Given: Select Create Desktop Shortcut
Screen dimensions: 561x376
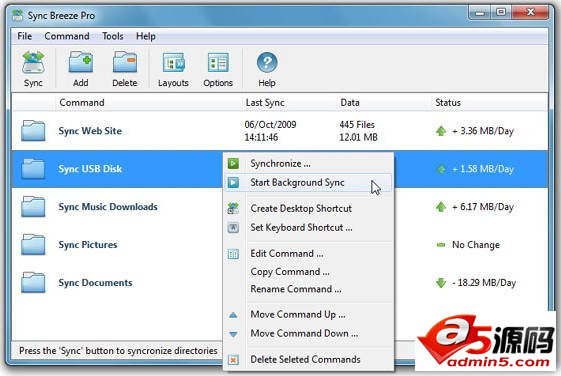Looking at the screenshot, I should click(x=308, y=208).
